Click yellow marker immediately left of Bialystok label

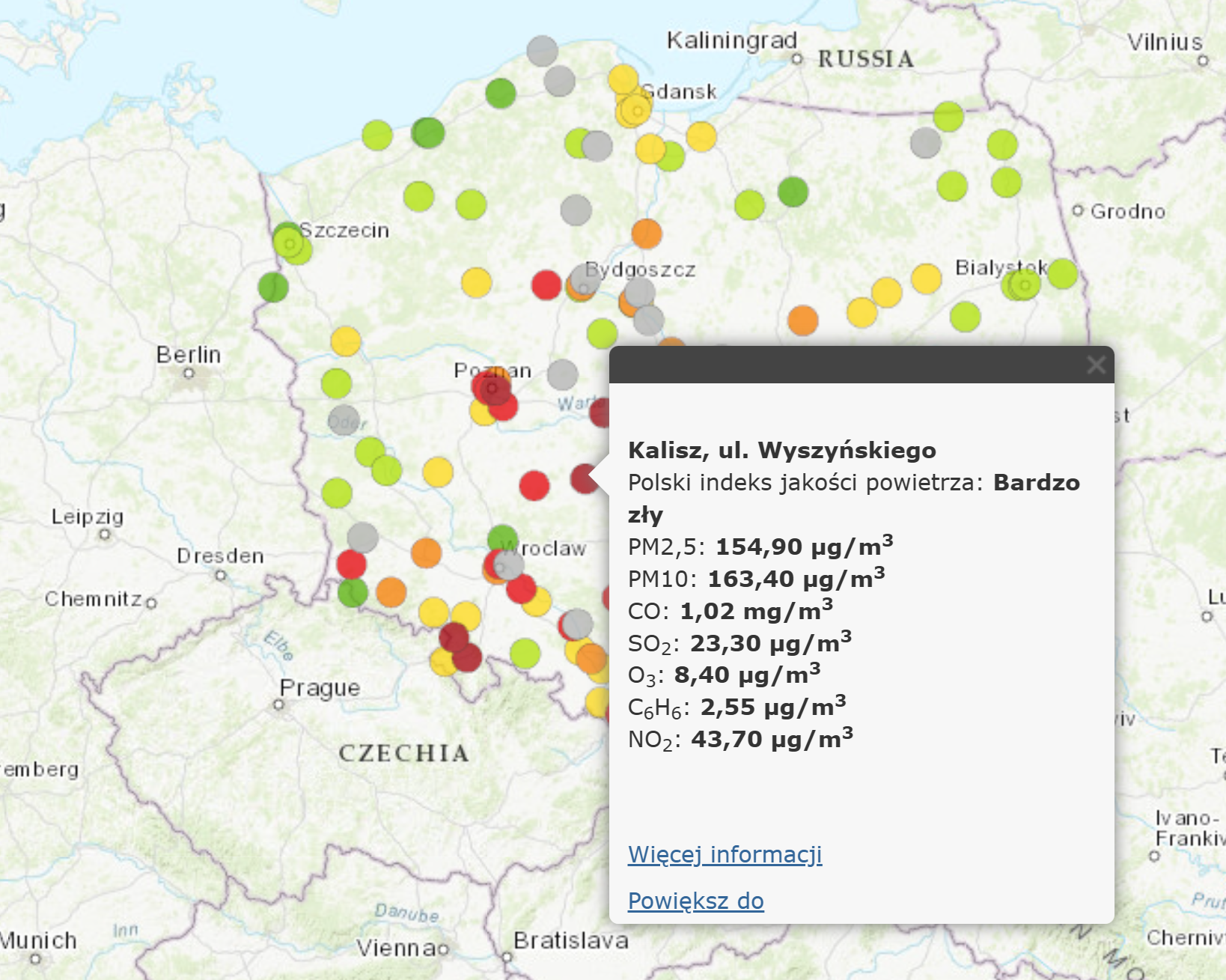pos(926,279)
